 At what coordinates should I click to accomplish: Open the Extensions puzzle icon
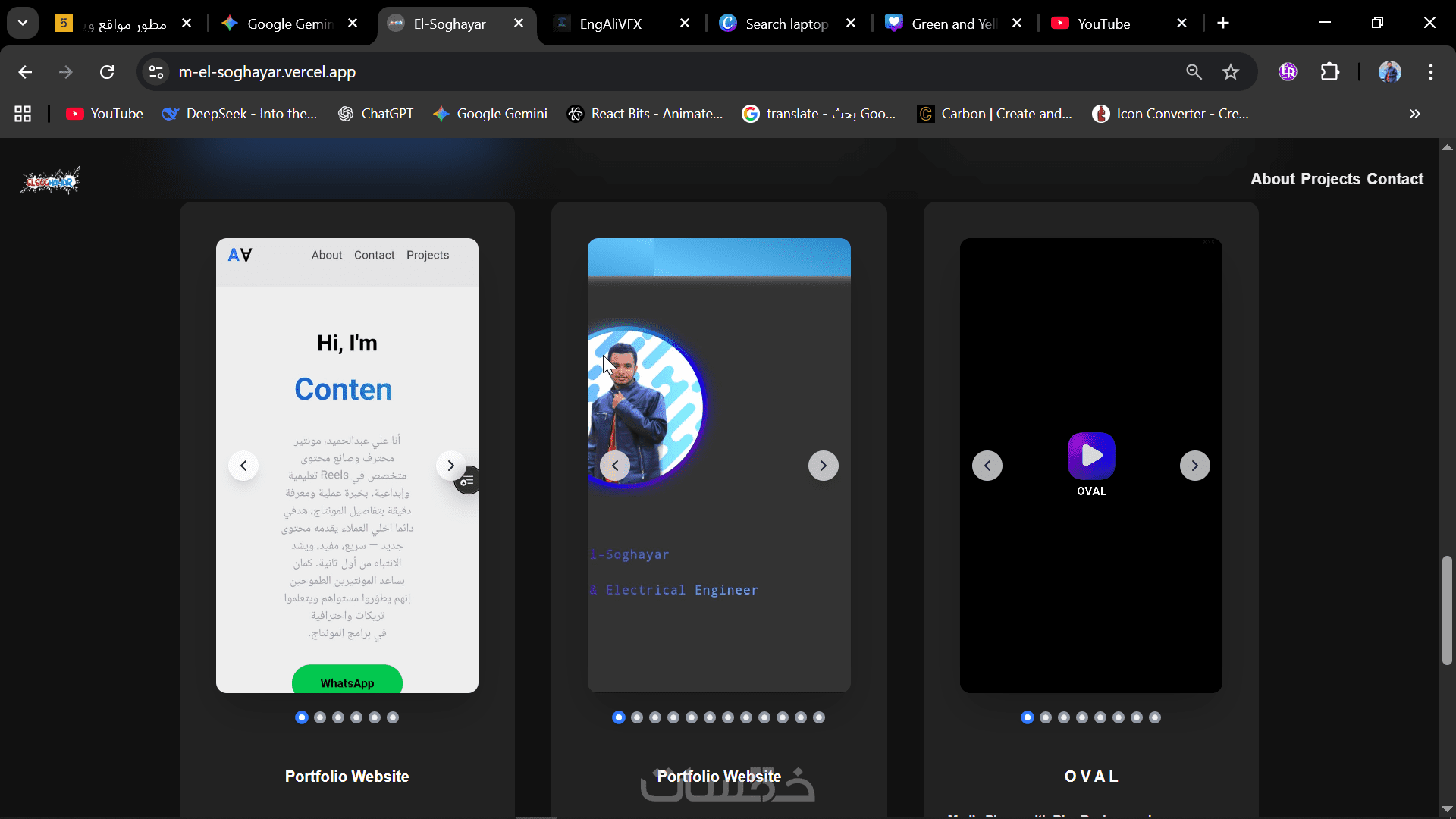[1330, 72]
